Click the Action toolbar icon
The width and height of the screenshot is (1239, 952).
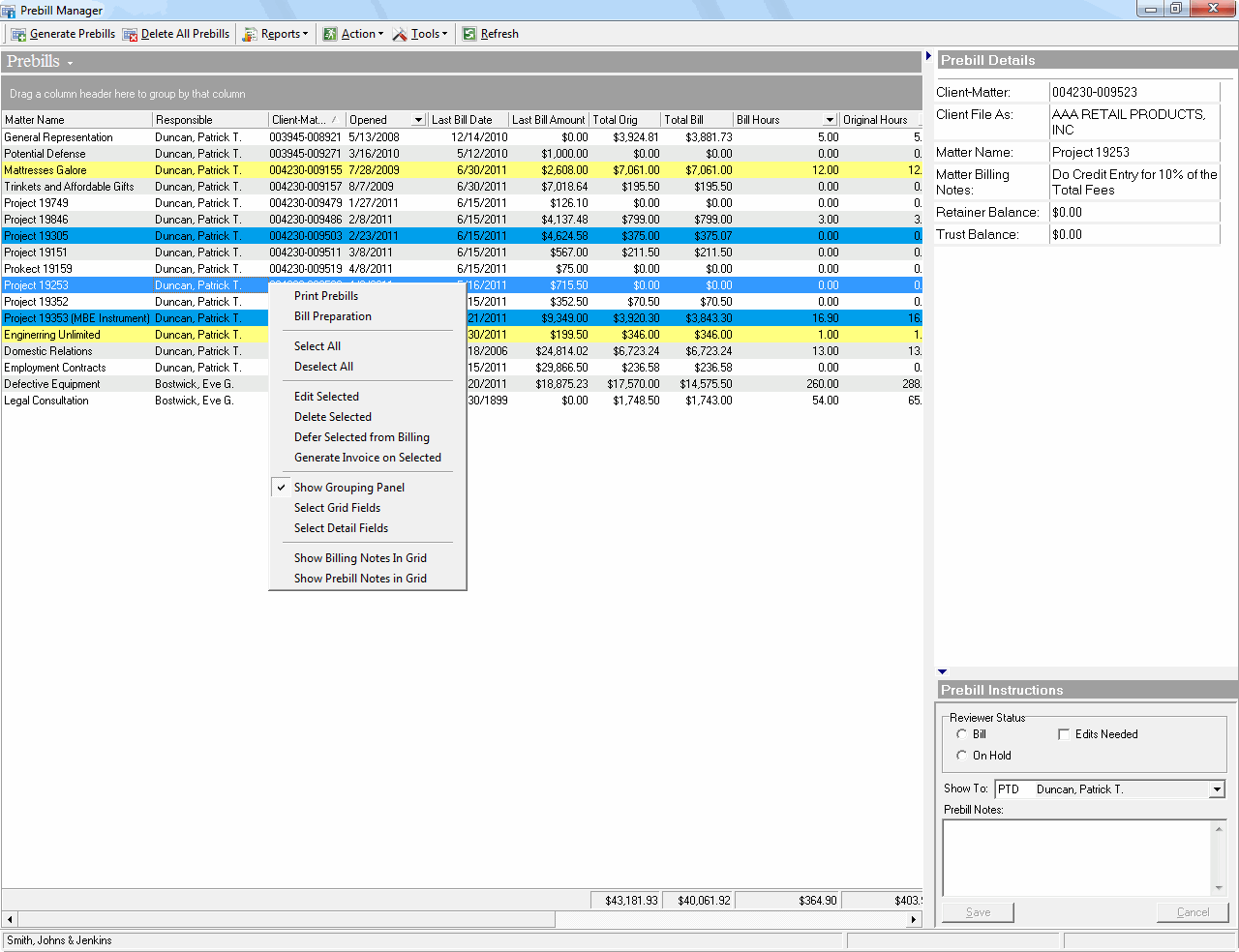(x=330, y=34)
